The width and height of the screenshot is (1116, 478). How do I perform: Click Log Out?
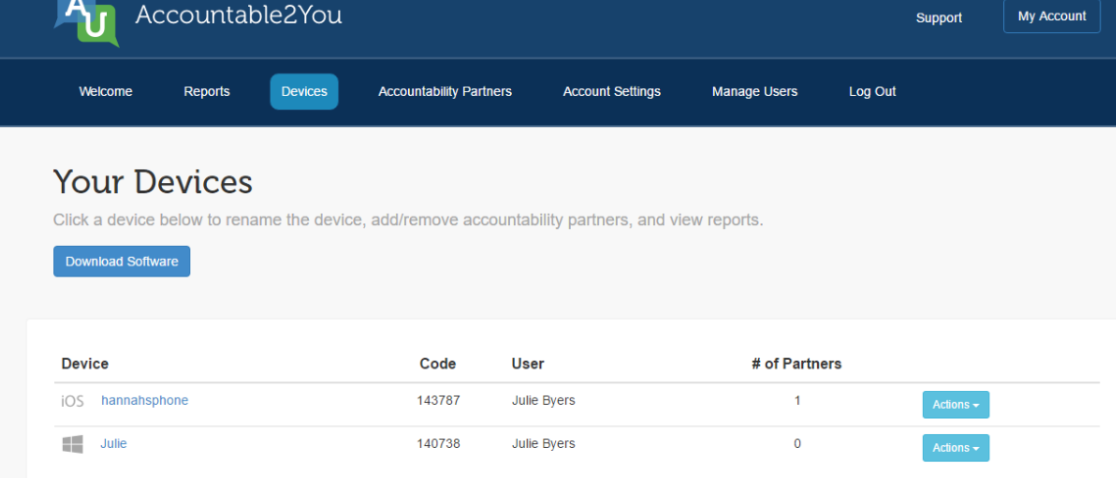click(x=872, y=92)
